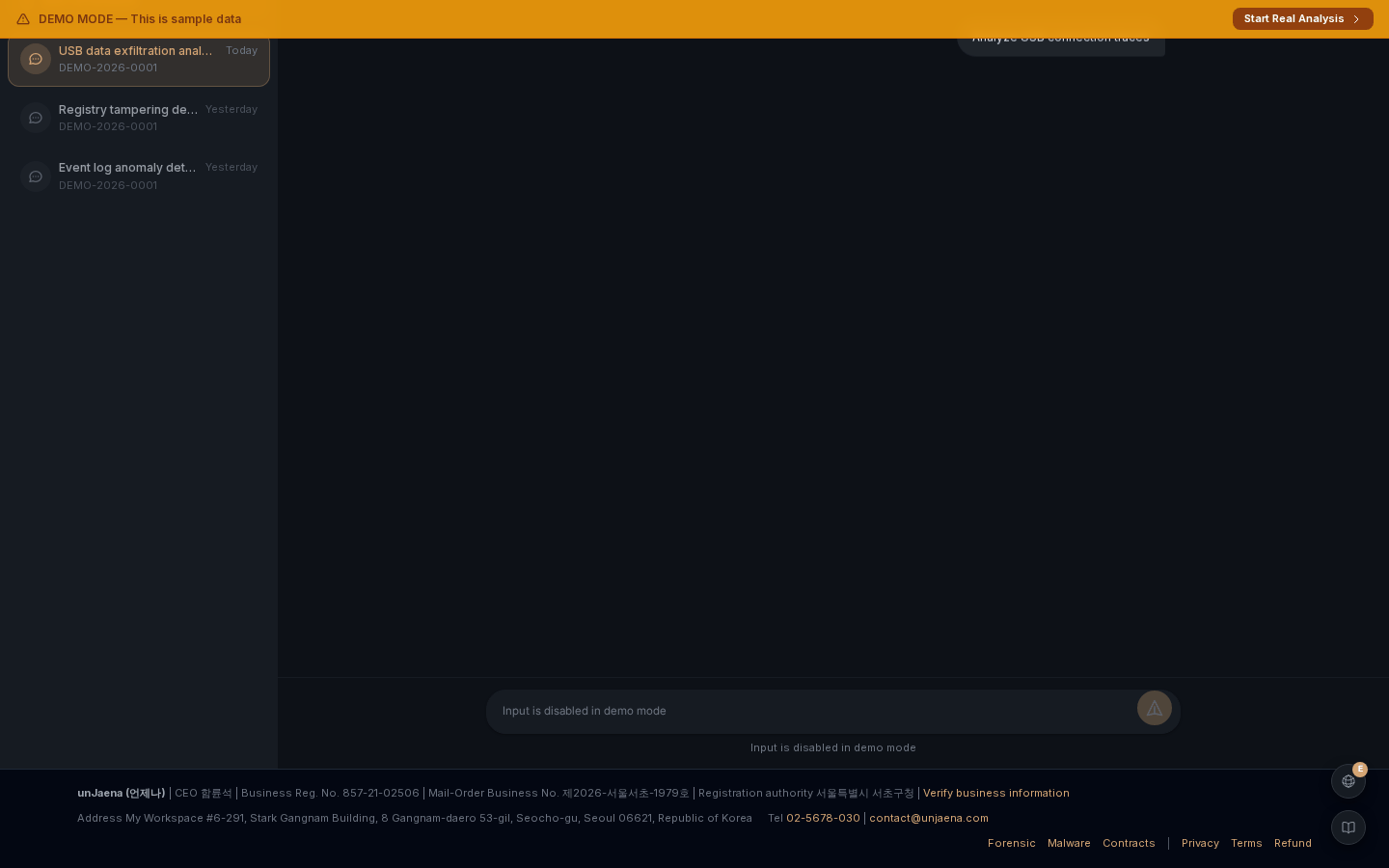
Task: Click the 02-5678-030 phone link
Action: [x=823, y=818]
